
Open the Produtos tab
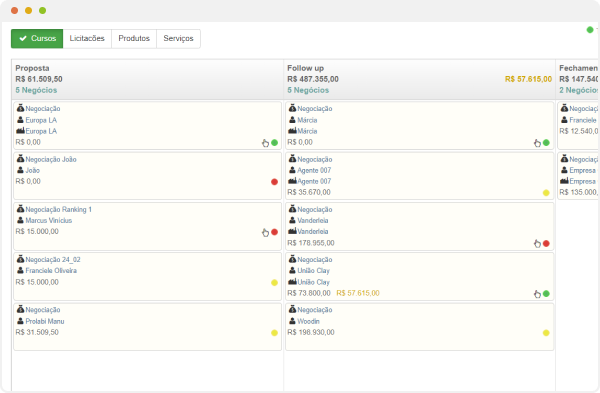click(134, 39)
